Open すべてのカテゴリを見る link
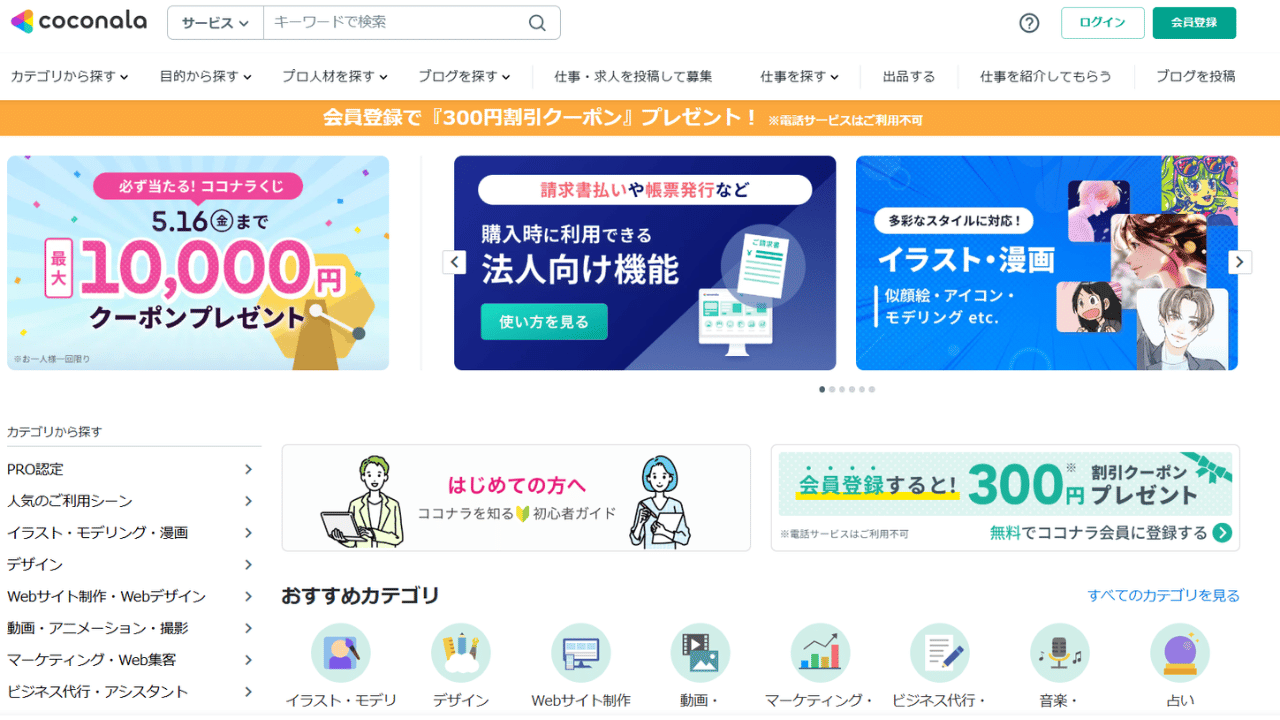This screenshot has width=1280, height=720. point(1164,595)
